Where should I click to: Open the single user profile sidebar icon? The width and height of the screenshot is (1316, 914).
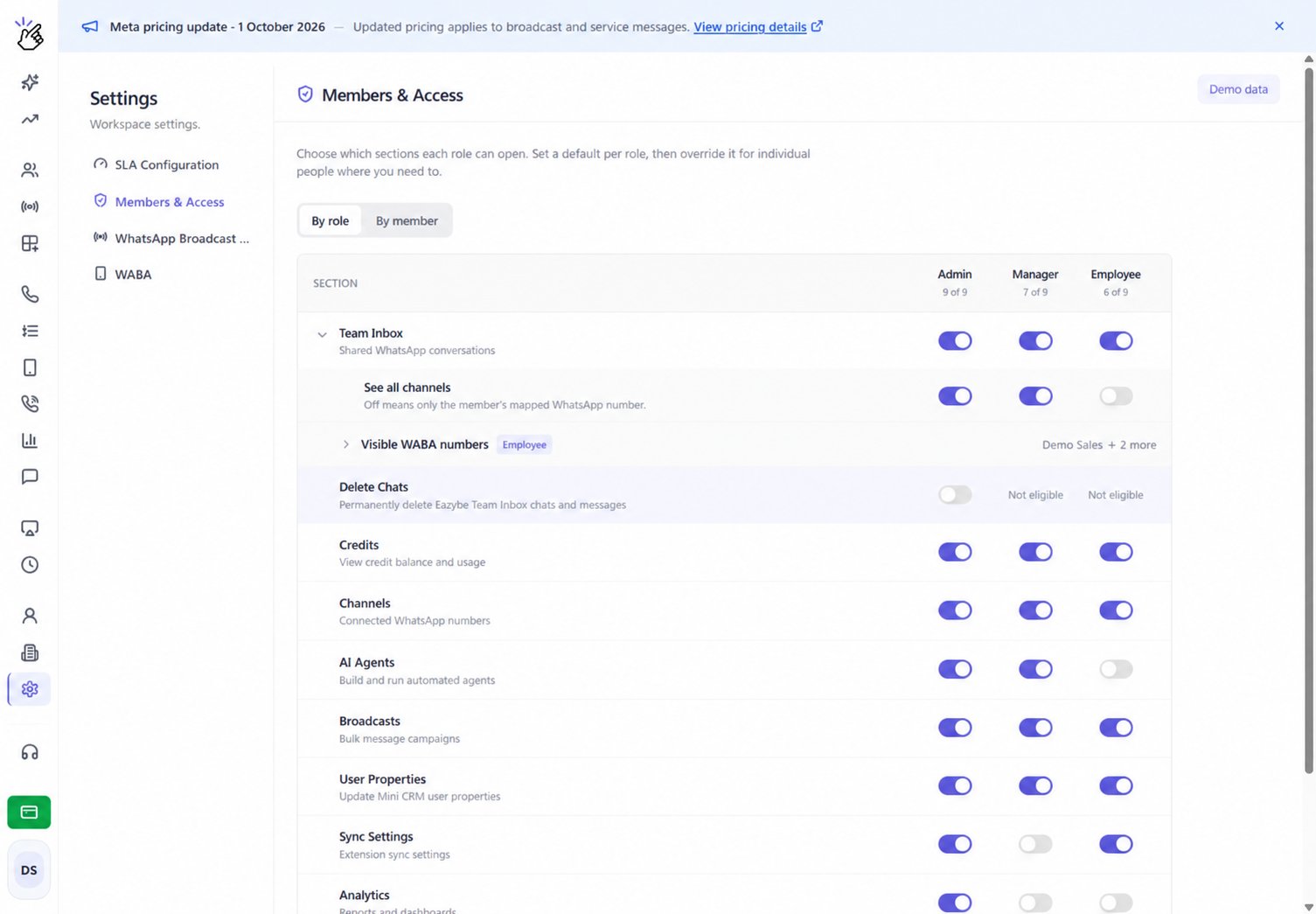30,616
